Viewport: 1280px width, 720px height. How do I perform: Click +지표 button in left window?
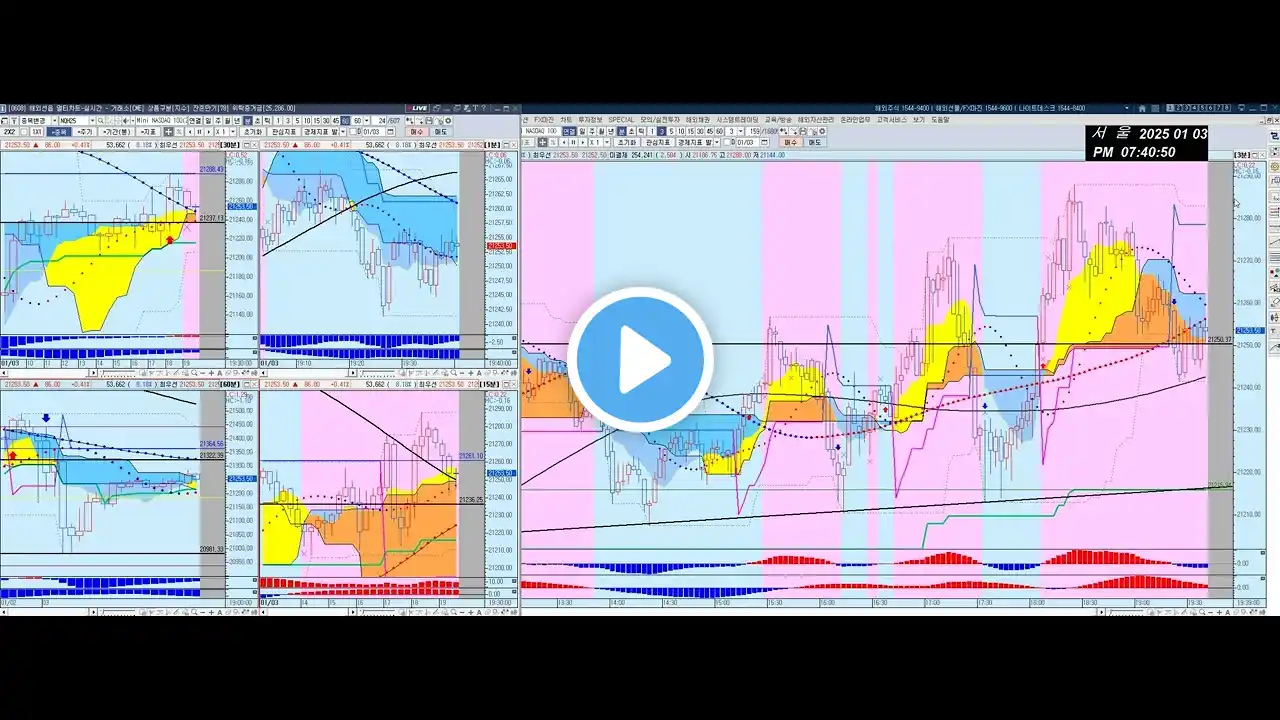pyautogui.click(x=148, y=132)
